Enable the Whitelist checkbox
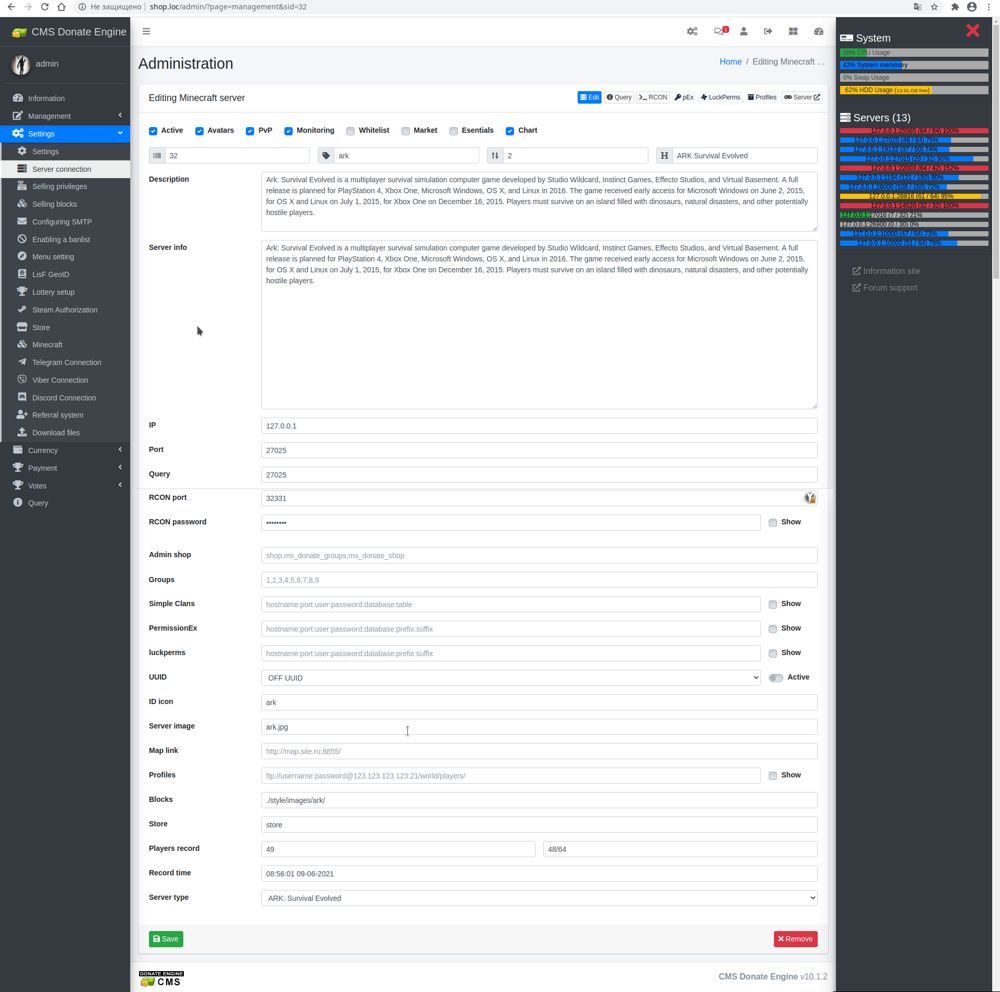 (x=350, y=131)
